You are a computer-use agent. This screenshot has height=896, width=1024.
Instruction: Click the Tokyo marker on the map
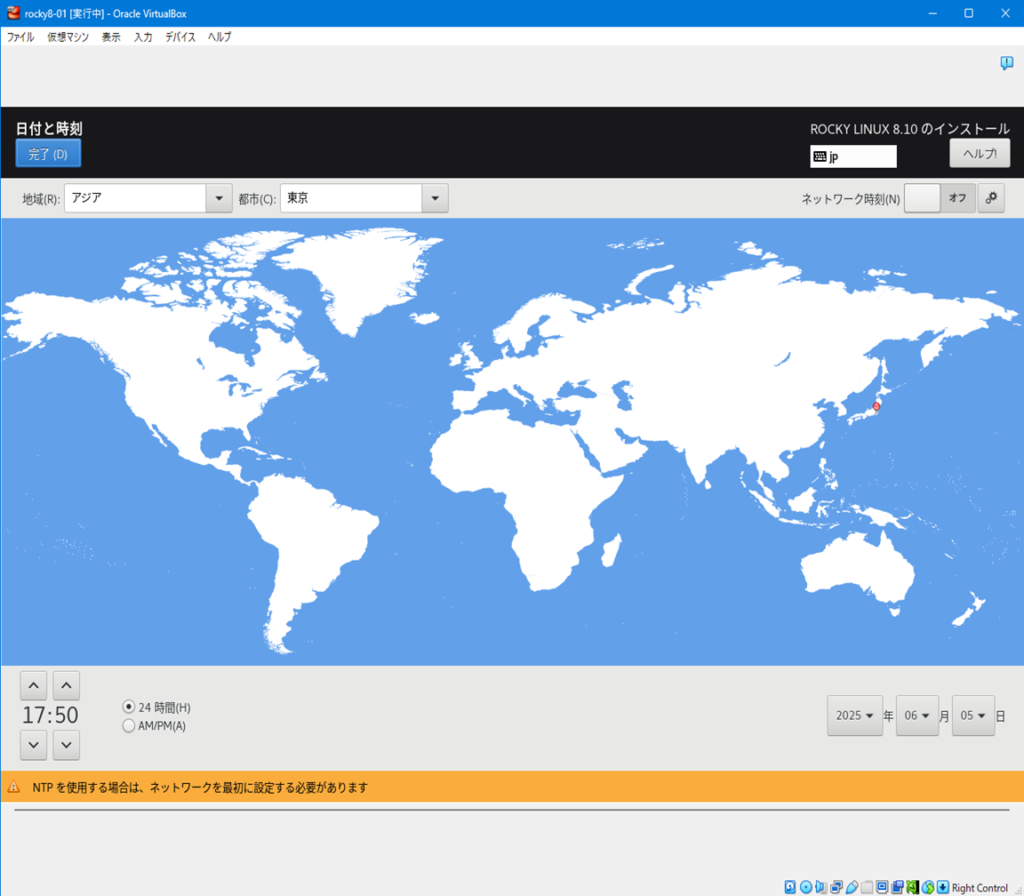click(x=876, y=406)
